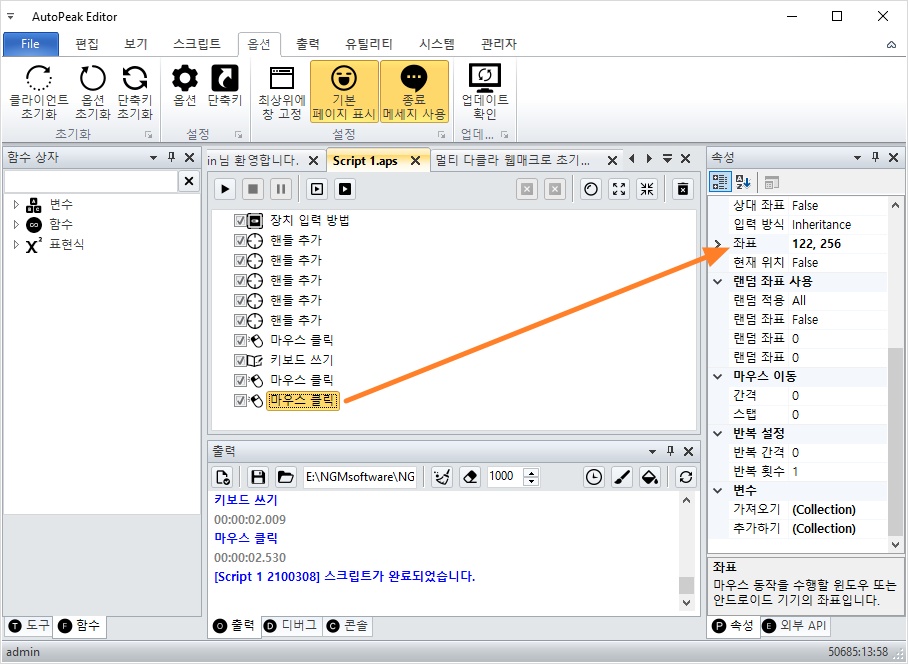
Task: Collapse the 마우스 이동 property group
Action: [x=718, y=377]
